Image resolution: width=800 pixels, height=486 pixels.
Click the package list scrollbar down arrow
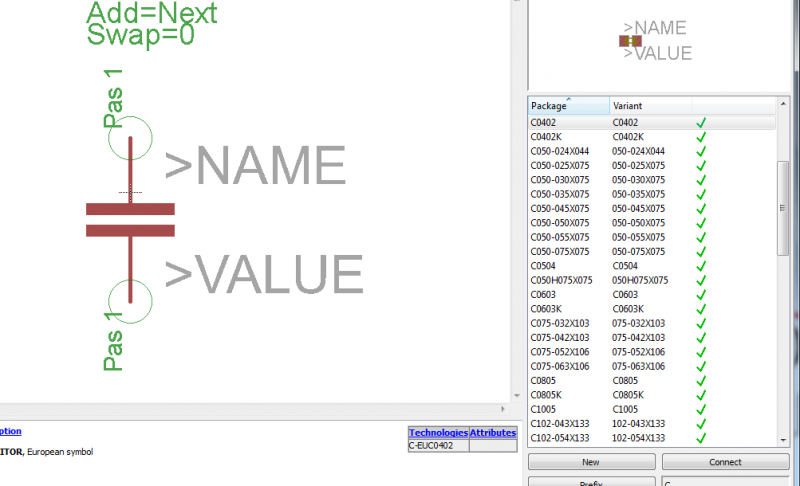[x=784, y=439]
